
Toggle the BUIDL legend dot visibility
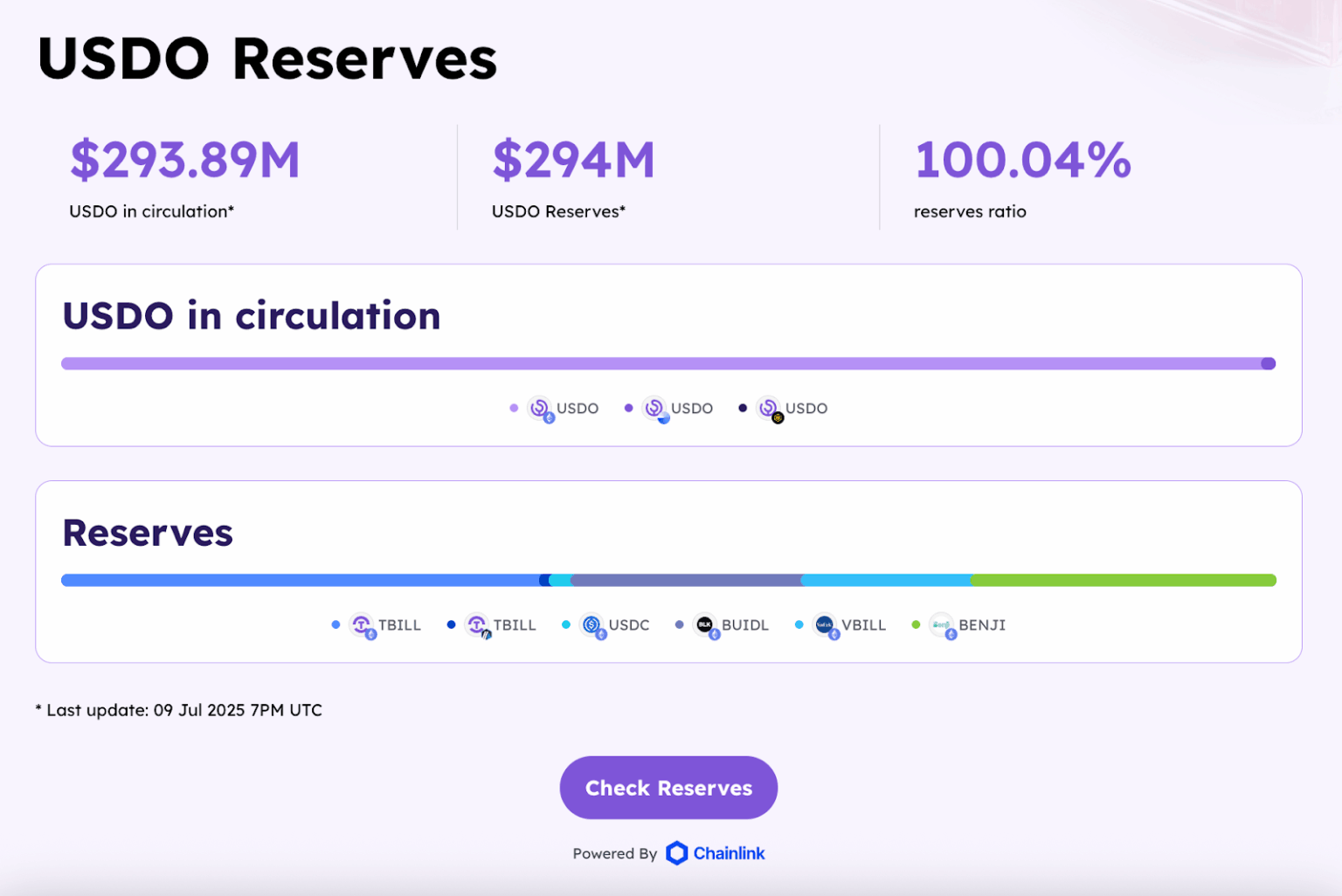pyautogui.click(x=679, y=624)
